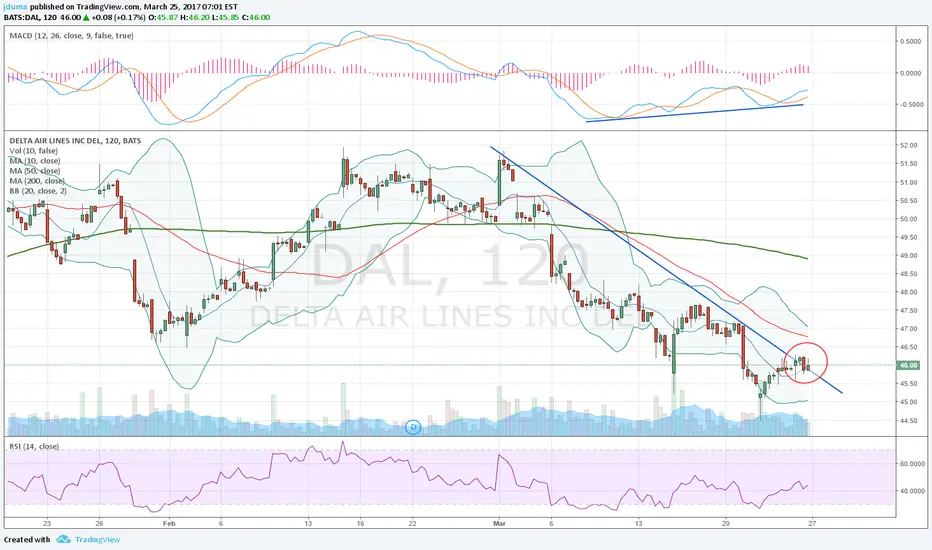Viewport: 932px width, 550px height.
Task: Select the MA (50, close) legend entry
Action: tap(34, 171)
